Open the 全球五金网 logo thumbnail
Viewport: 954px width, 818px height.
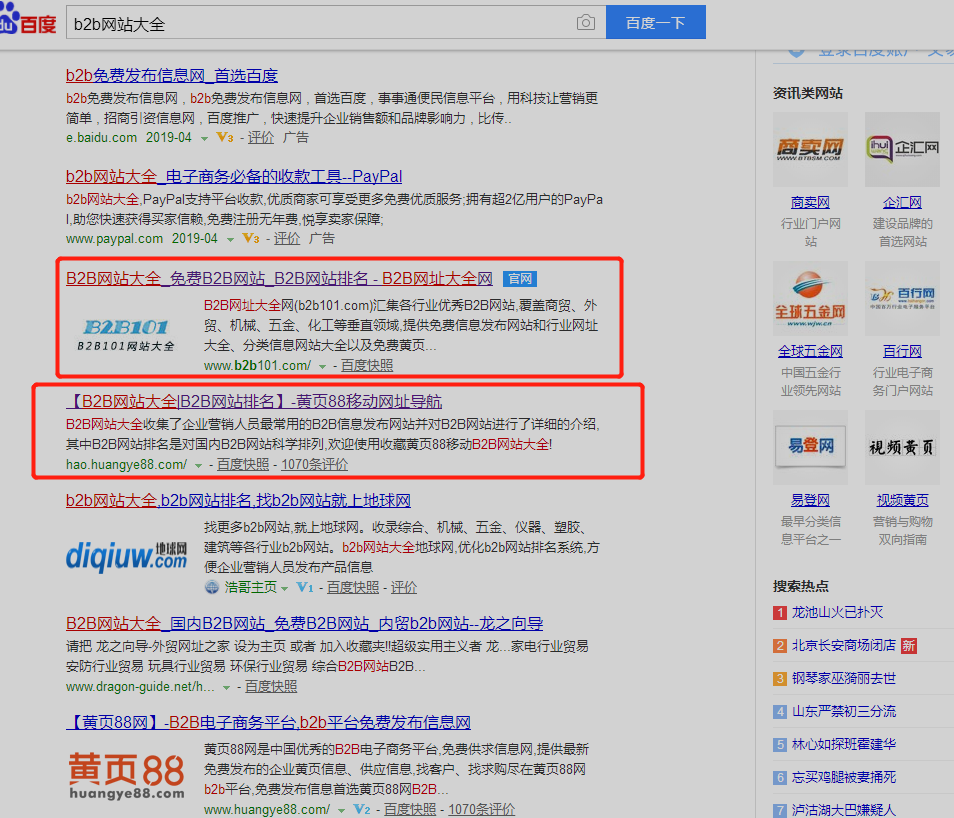(810, 298)
